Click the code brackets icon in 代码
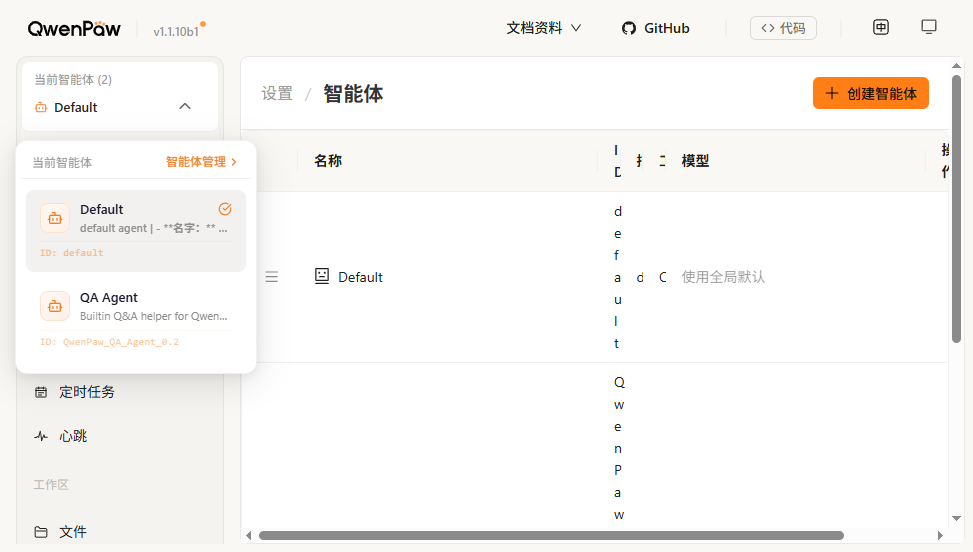Screen dimensions: 973x552 coord(768,28)
